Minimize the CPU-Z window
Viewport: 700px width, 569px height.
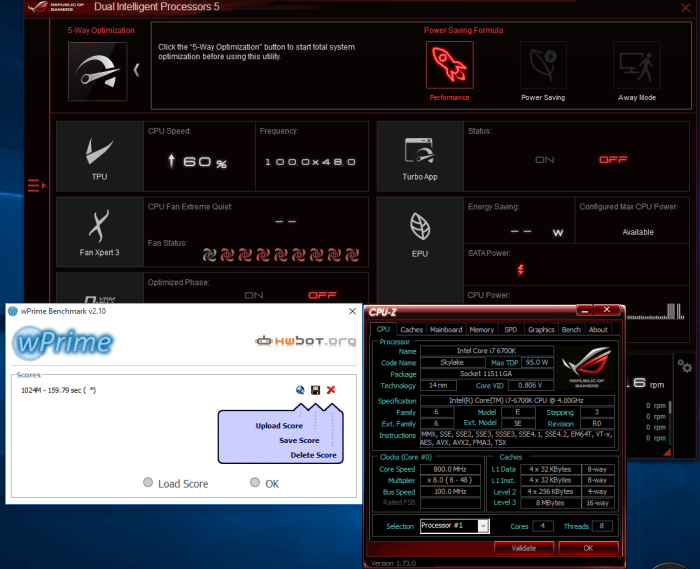point(585,310)
